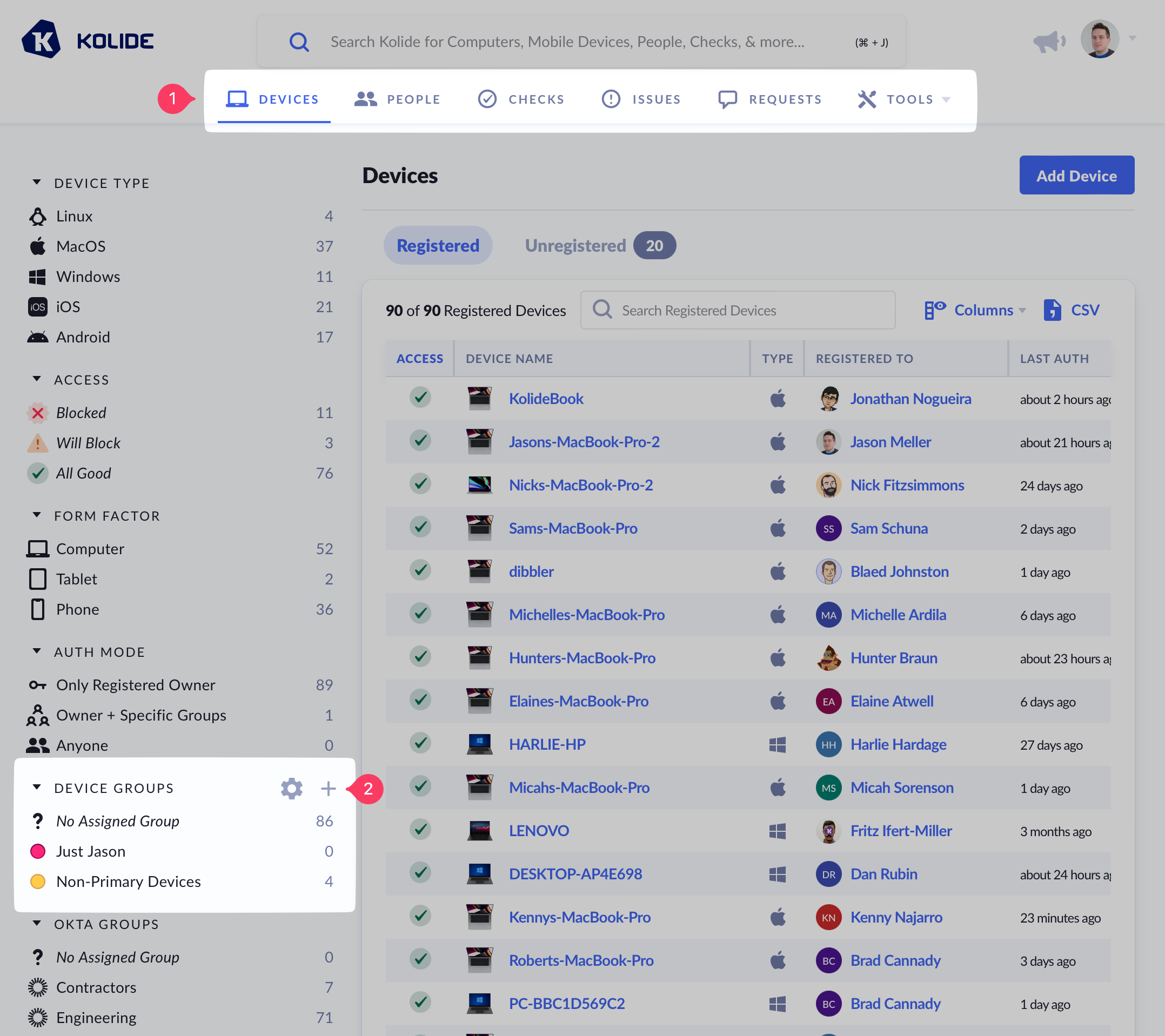The height and width of the screenshot is (1036, 1165).
Task: Collapse the Device Type section
Action: [x=37, y=183]
